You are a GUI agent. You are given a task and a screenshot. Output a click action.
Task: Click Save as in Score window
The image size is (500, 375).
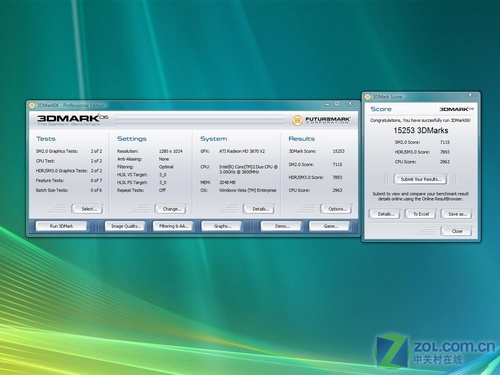click(x=457, y=214)
